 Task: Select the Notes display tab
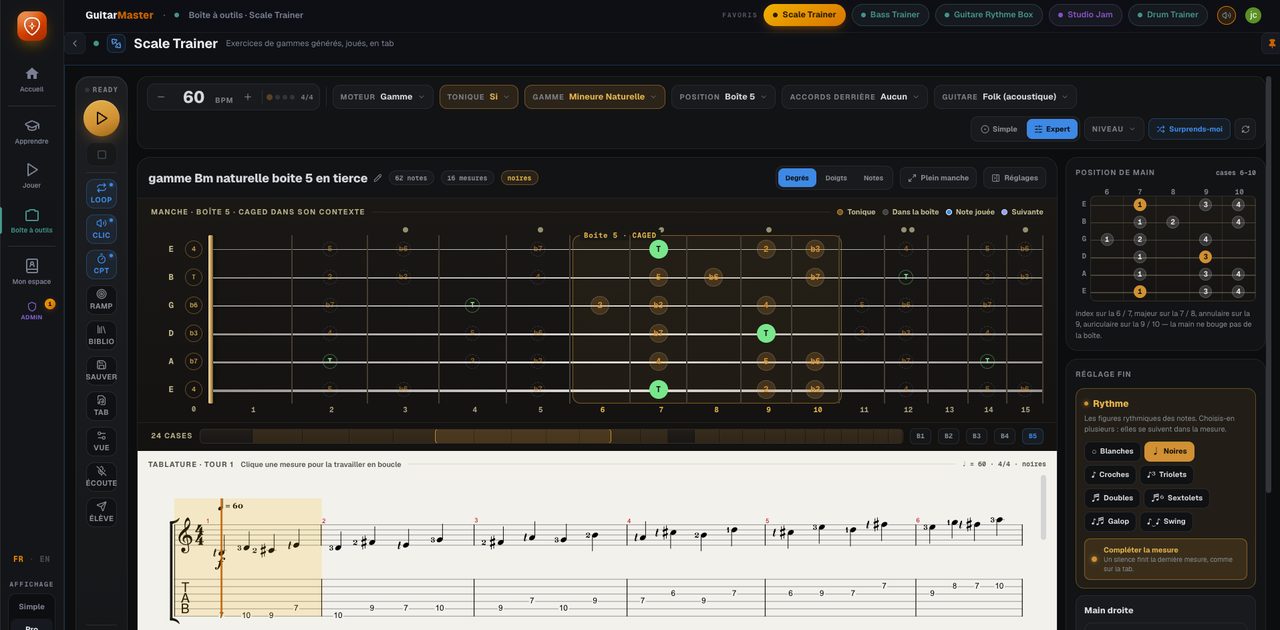[x=873, y=178]
